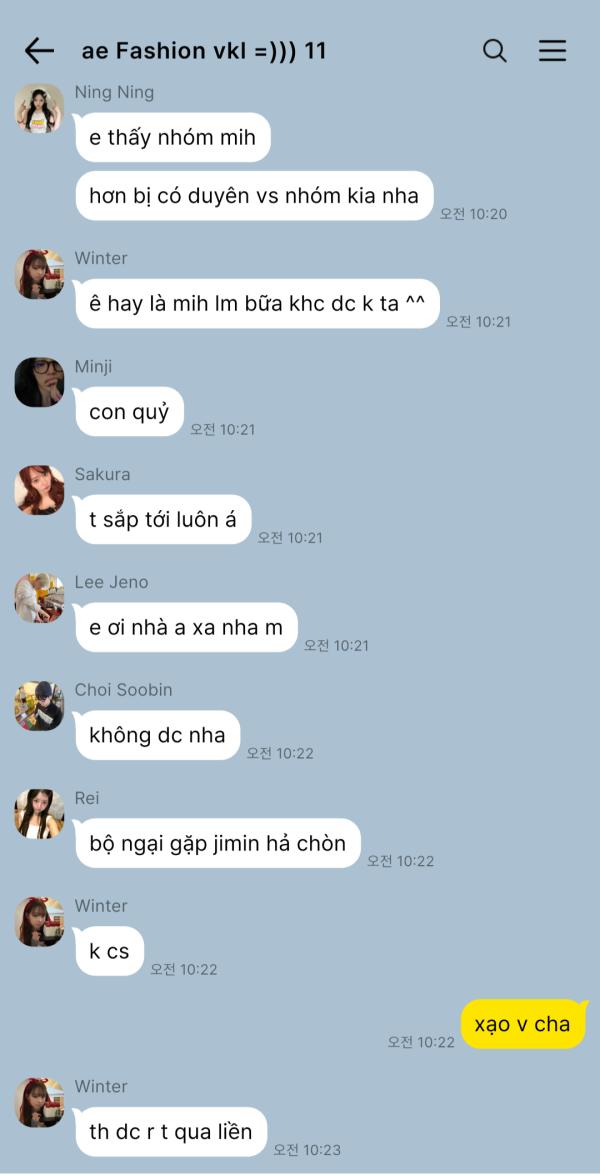Tap the sender name 'Sakura'
600x1175 pixels.
tap(103, 474)
